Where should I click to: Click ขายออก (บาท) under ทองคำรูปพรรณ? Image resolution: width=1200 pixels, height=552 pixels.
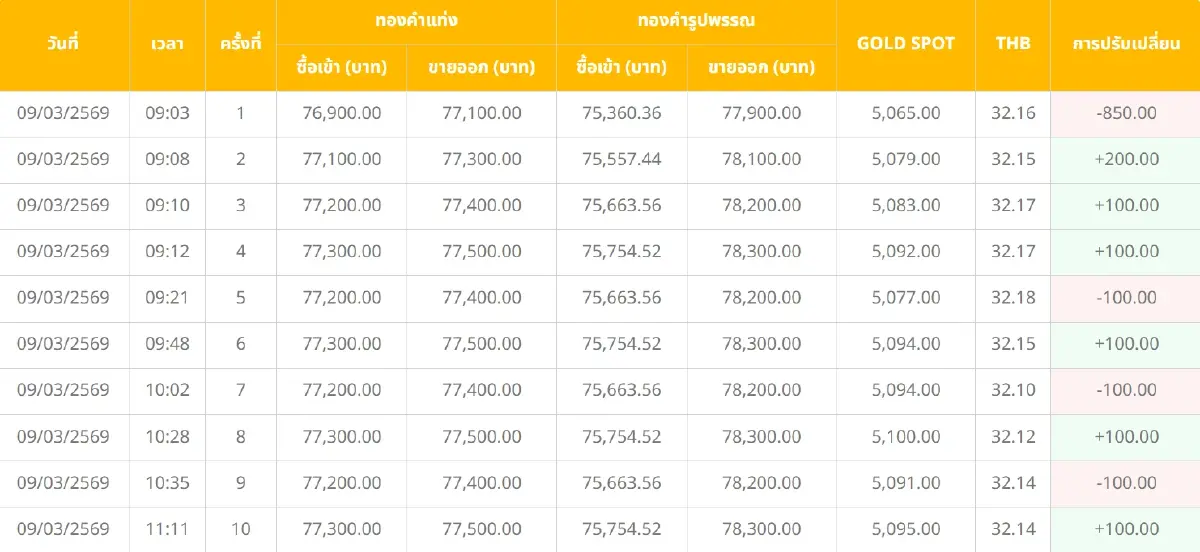click(x=761, y=68)
